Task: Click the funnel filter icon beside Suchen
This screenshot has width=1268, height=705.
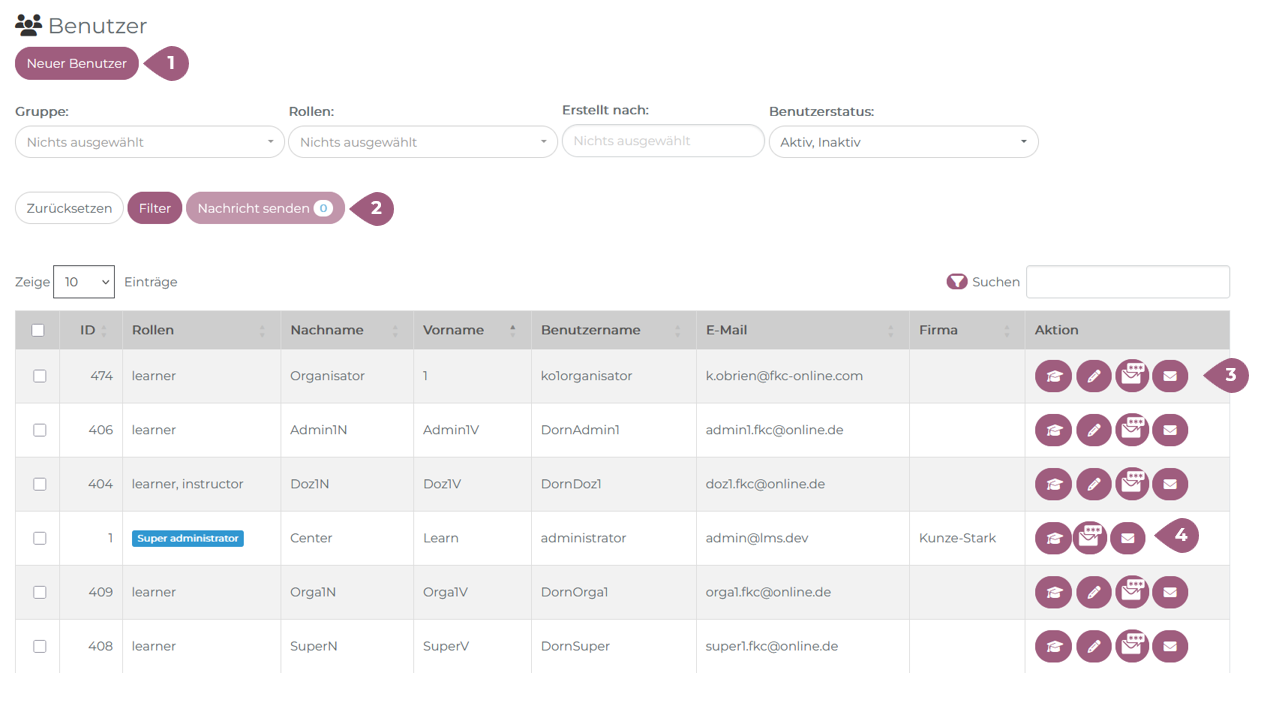Action: pos(956,282)
